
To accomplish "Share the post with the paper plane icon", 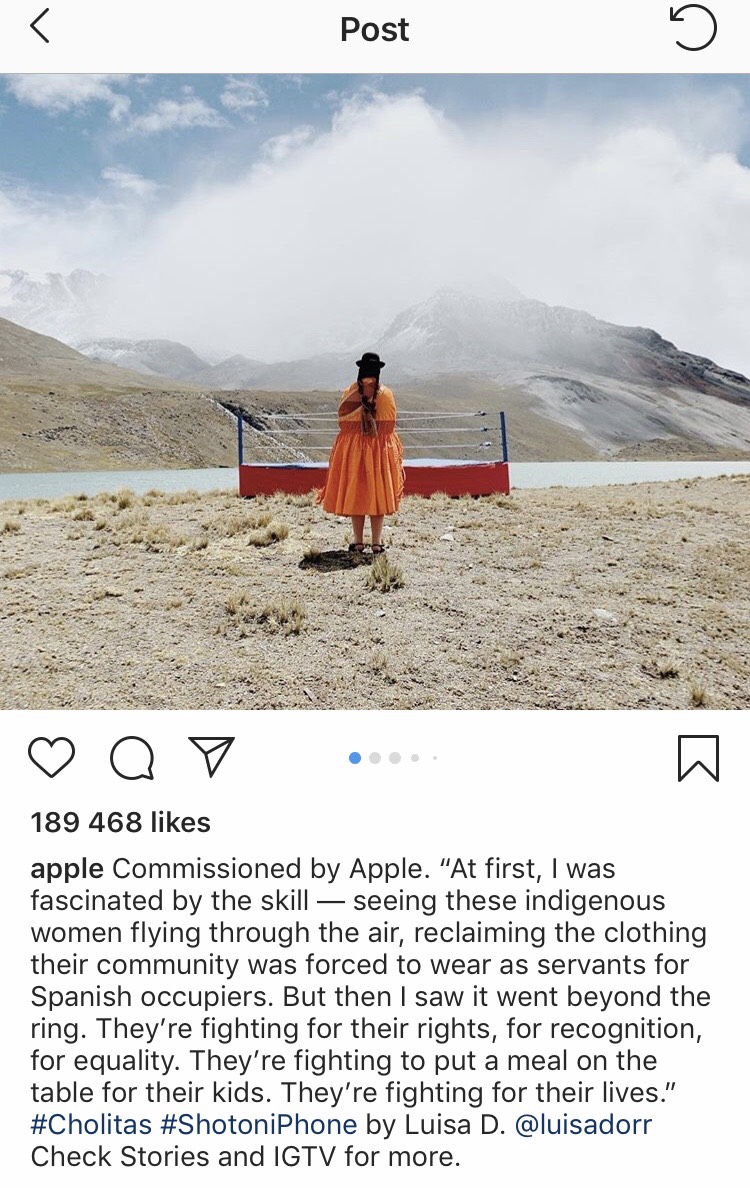I will [x=211, y=756].
